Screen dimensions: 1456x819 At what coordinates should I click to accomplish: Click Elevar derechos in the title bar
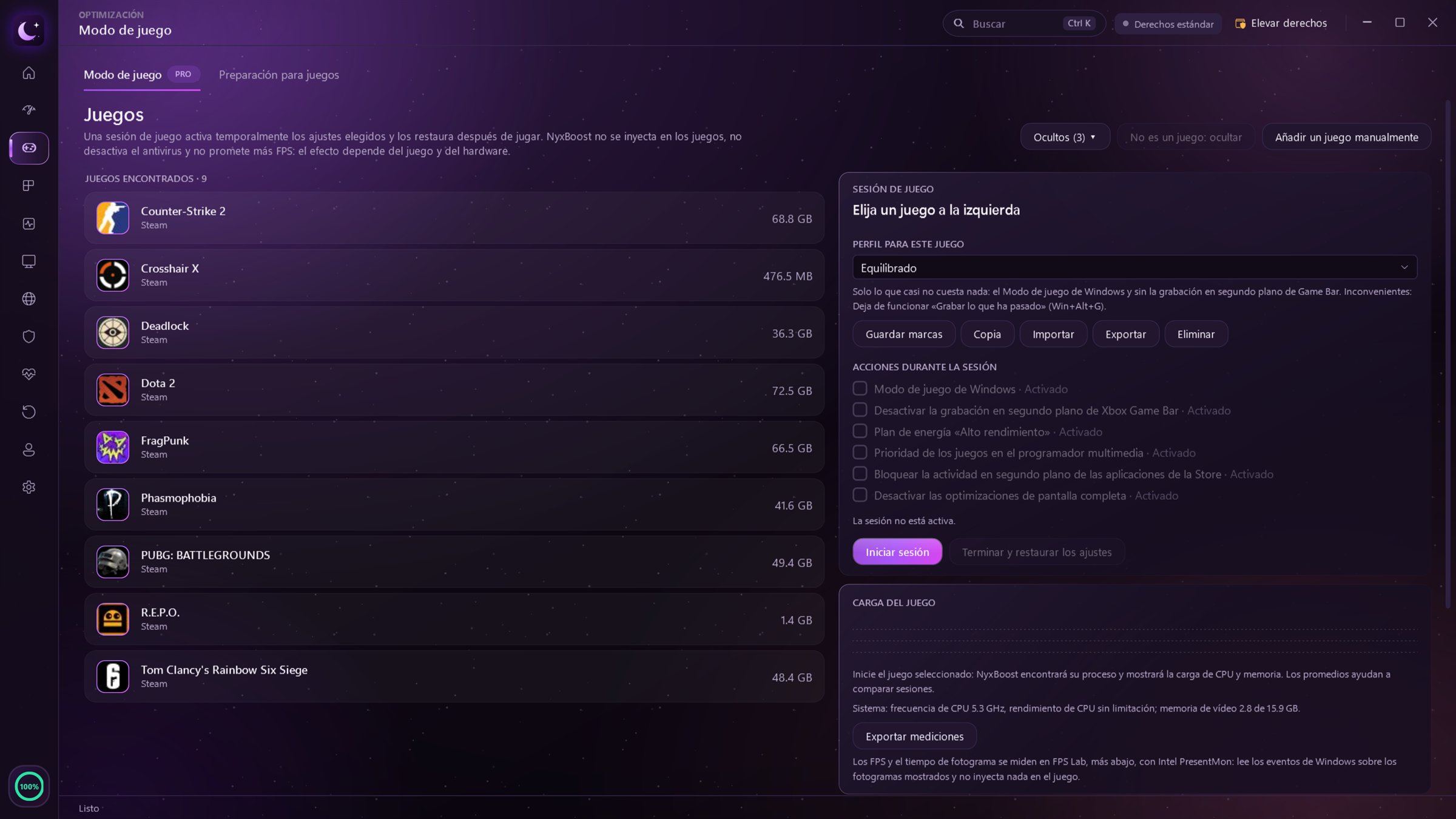click(1281, 23)
